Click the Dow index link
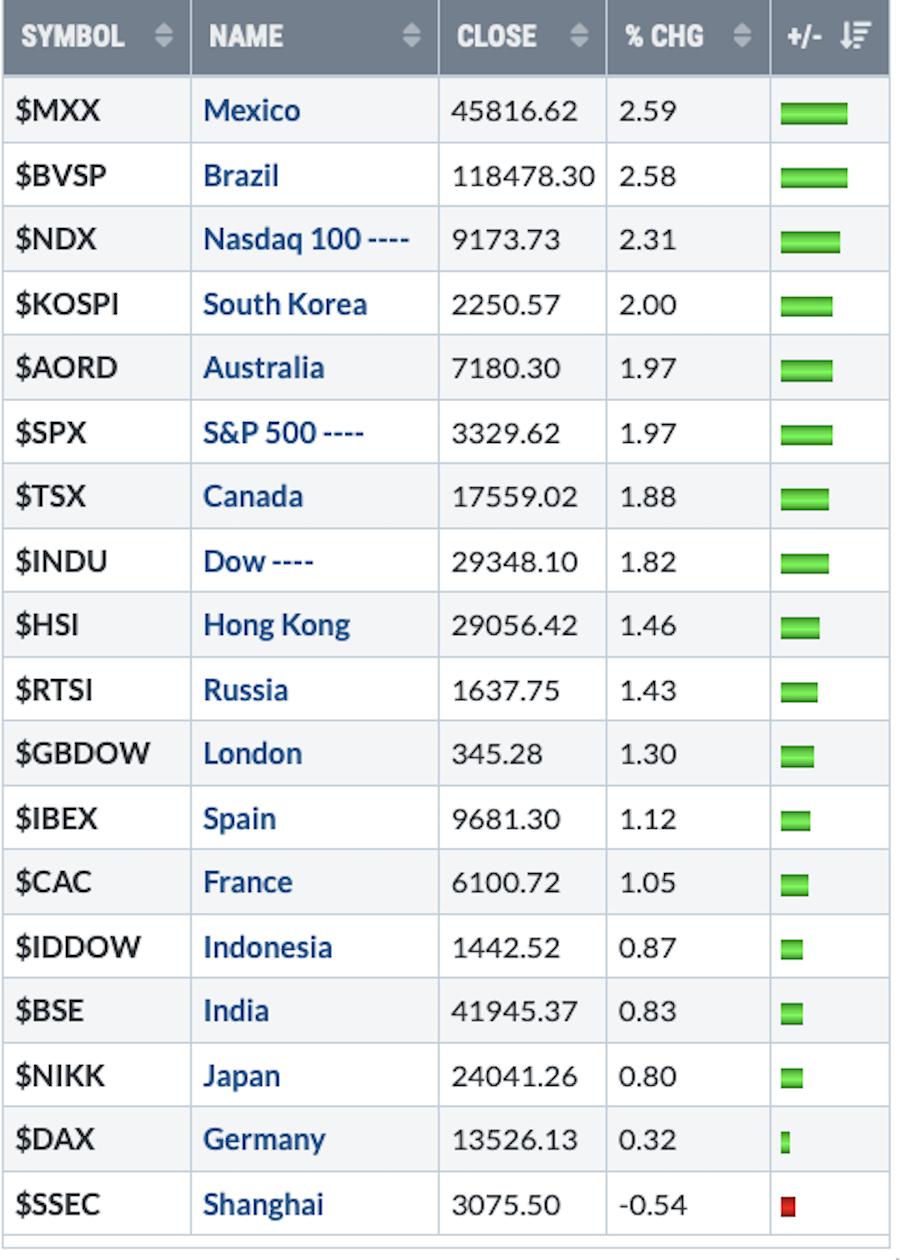This screenshot has width=900, height=1260. click(x=257, y=562)
